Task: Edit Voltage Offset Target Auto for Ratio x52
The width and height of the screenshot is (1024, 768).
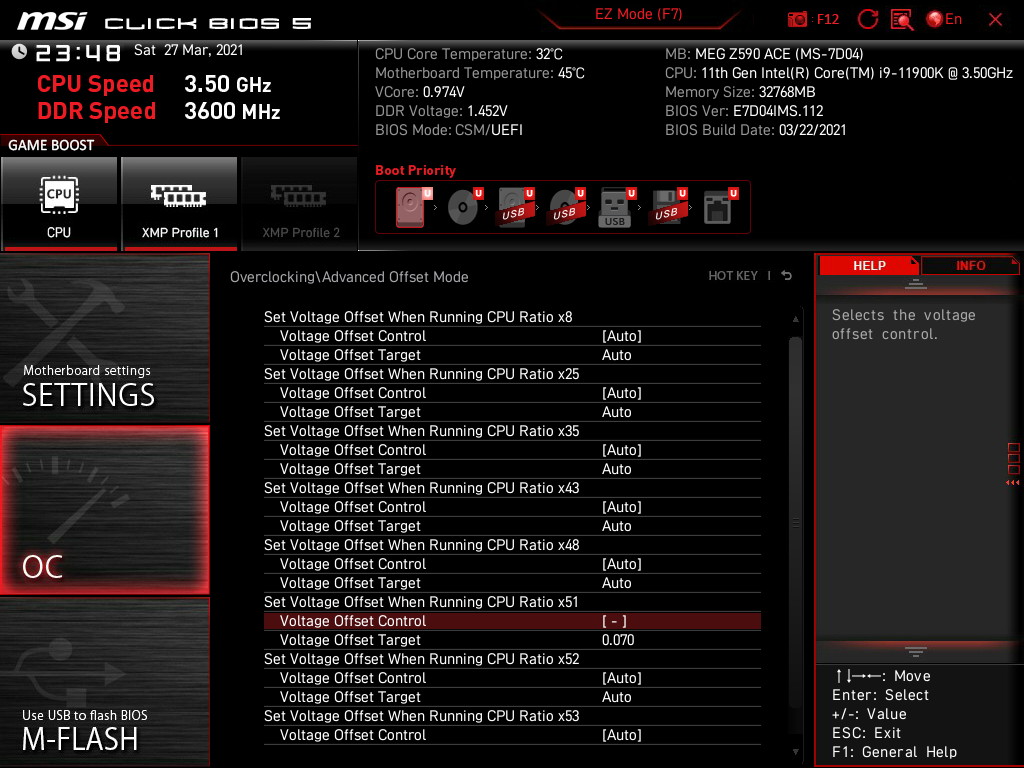Action: 512,697
